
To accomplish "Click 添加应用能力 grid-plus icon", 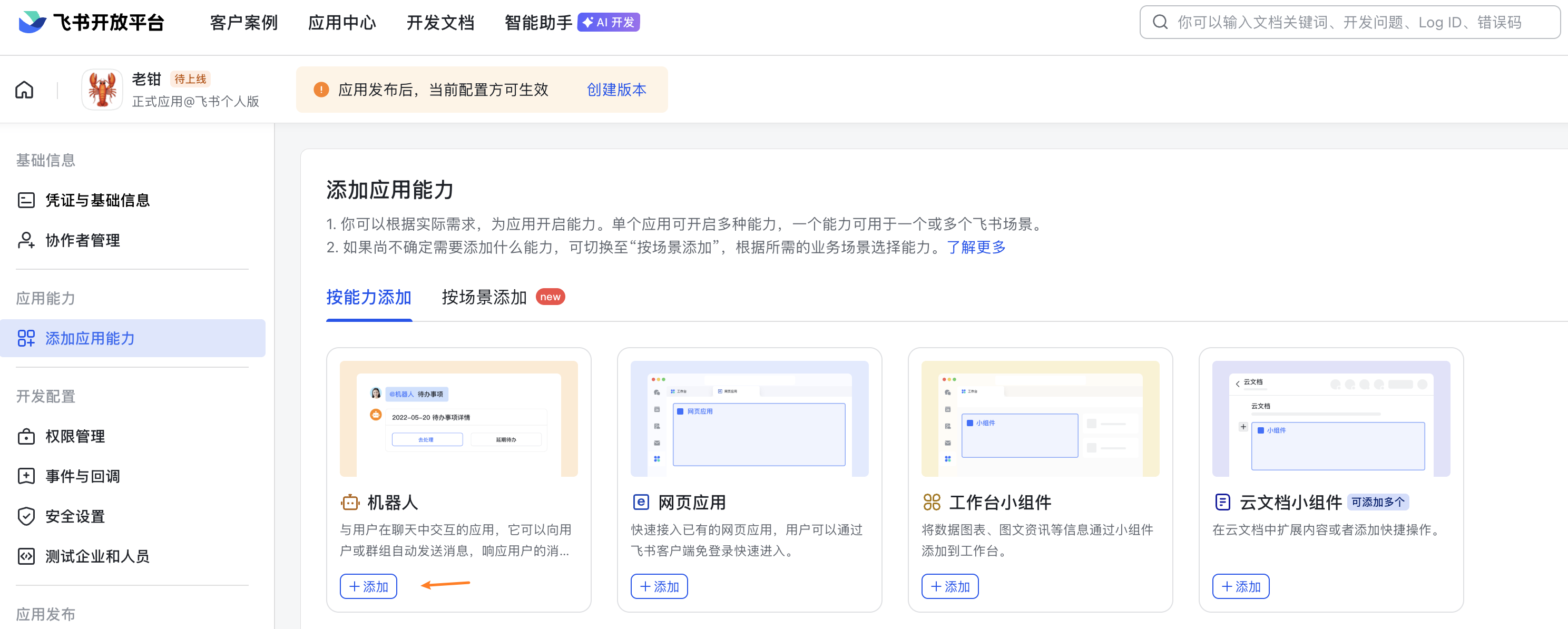I will pos(26,338).
